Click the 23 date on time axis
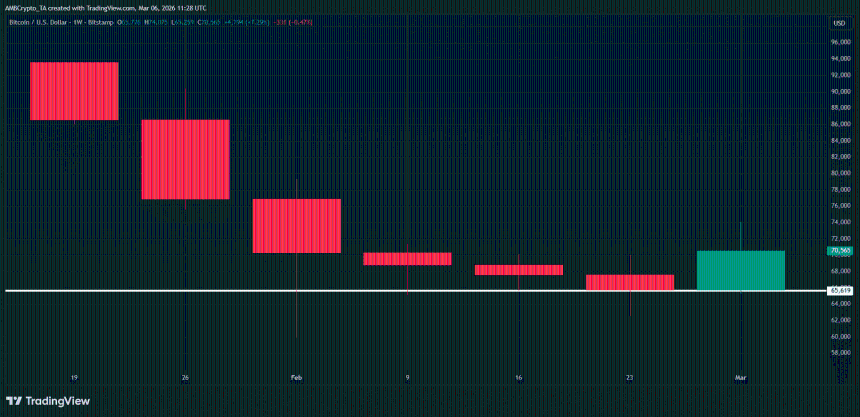860x417 pixels. (629, 377)
